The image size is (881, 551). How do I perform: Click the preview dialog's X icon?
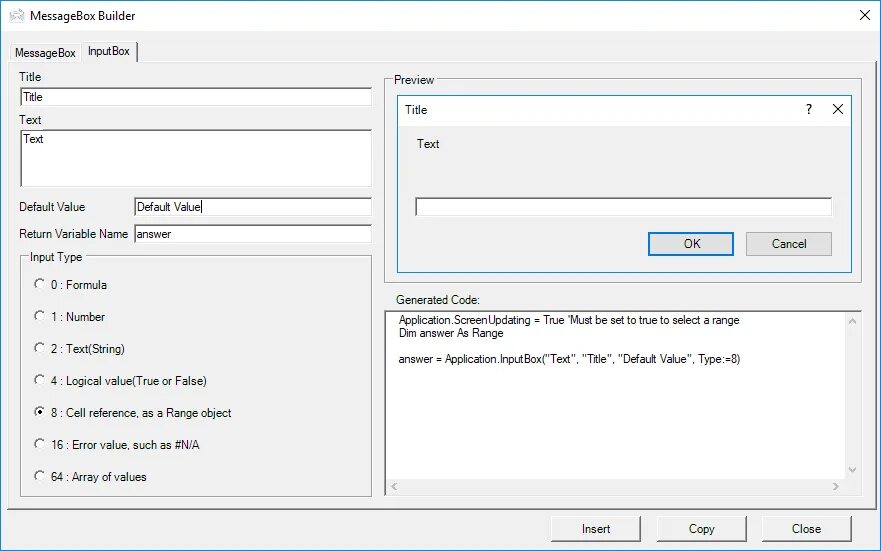click(837, 110)
